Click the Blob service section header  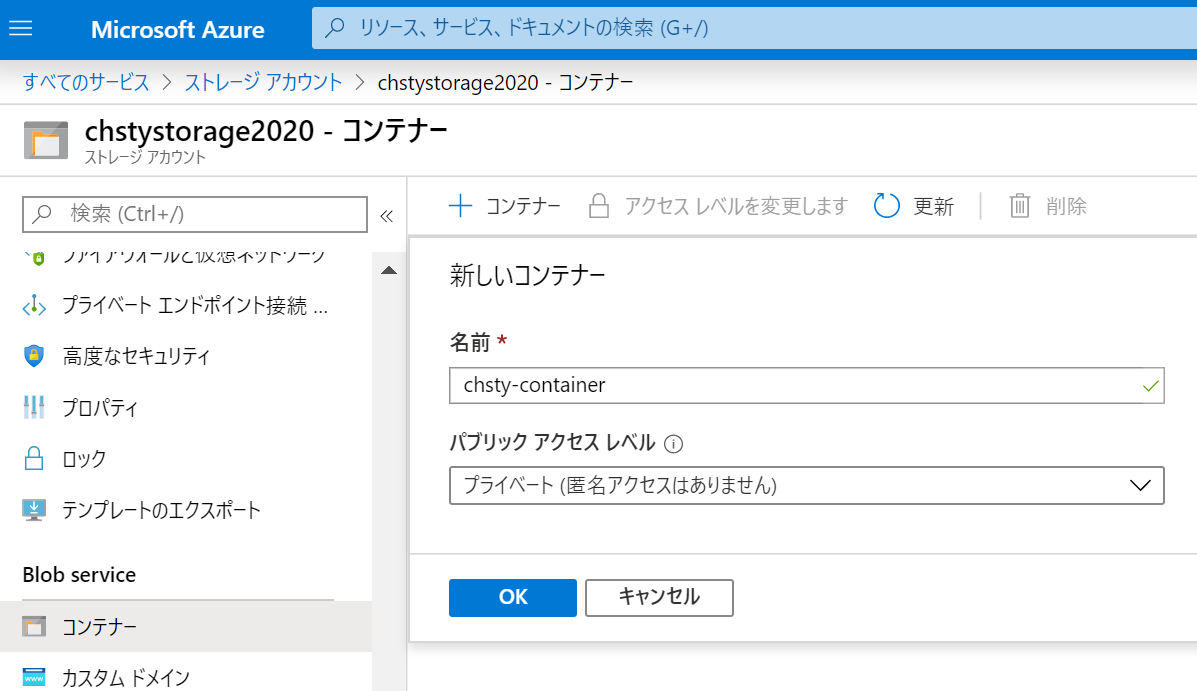(79, 575)
